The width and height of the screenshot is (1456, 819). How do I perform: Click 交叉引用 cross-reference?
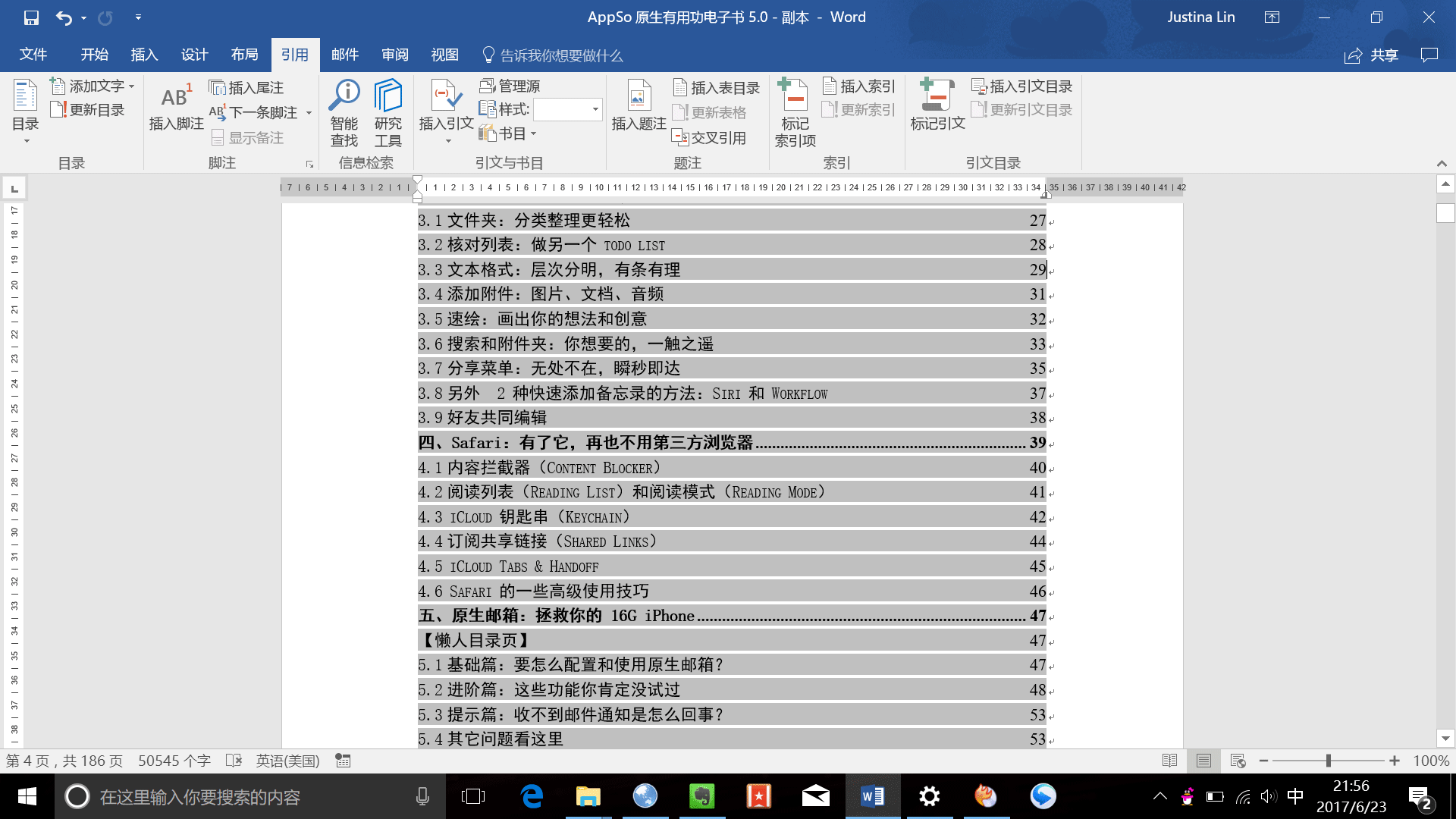709,137
